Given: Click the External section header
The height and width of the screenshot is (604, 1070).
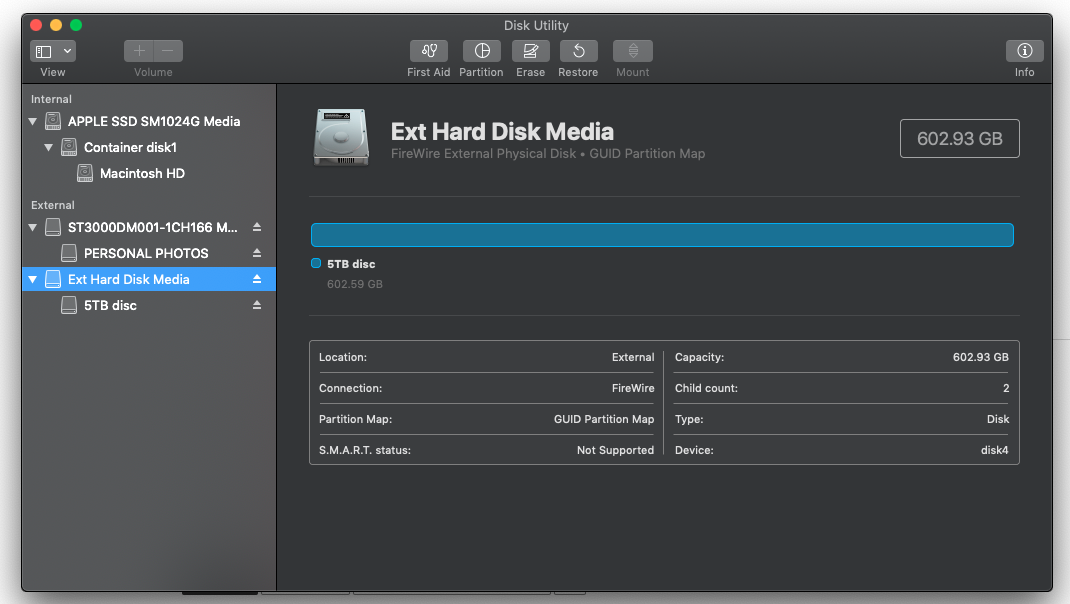Looking at the screenshot, I should pyautogui.click(x=53, y=205).
